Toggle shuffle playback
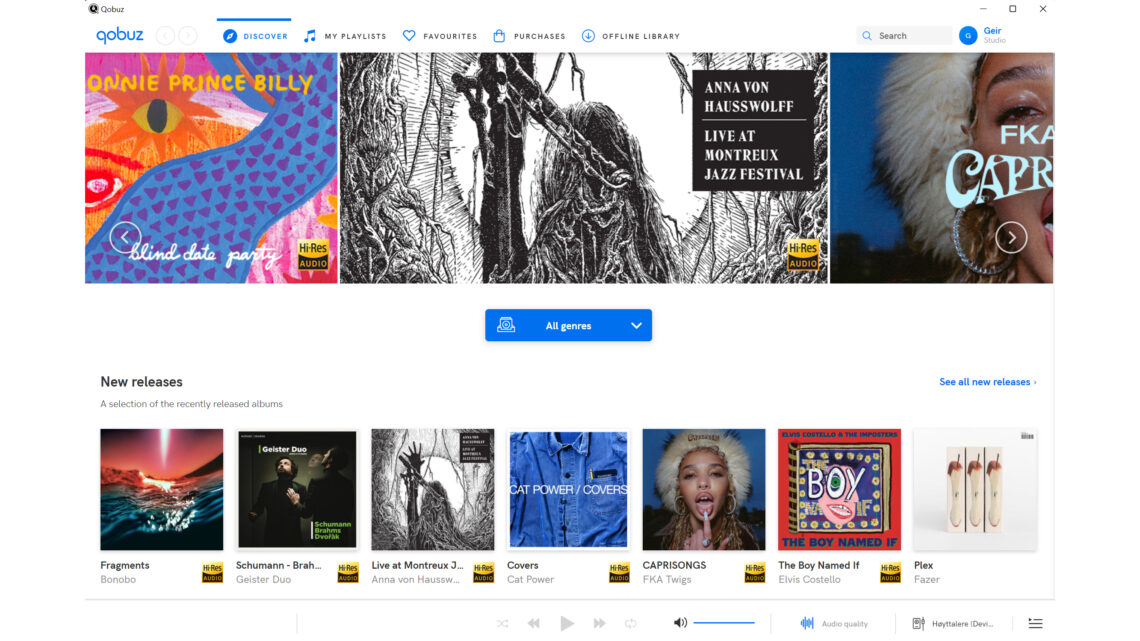 (x=502, y=624)
